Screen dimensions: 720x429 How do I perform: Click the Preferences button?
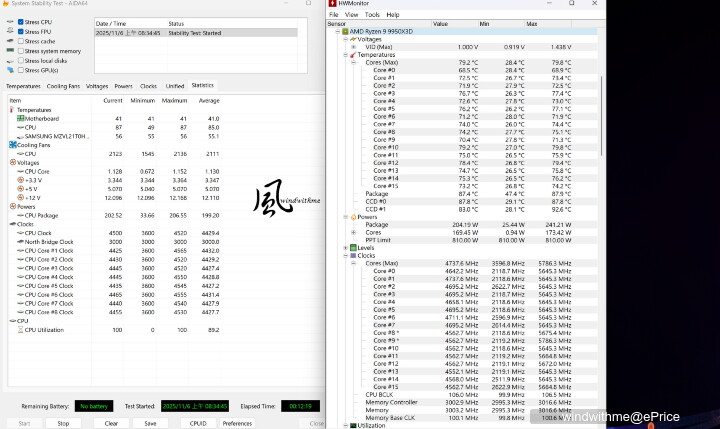coord(237,423)
